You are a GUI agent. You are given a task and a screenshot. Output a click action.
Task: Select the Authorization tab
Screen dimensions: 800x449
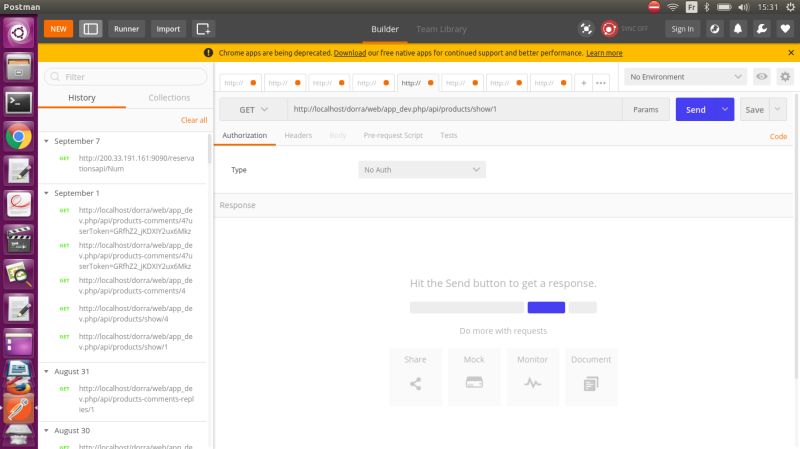[x=244, y=135]
